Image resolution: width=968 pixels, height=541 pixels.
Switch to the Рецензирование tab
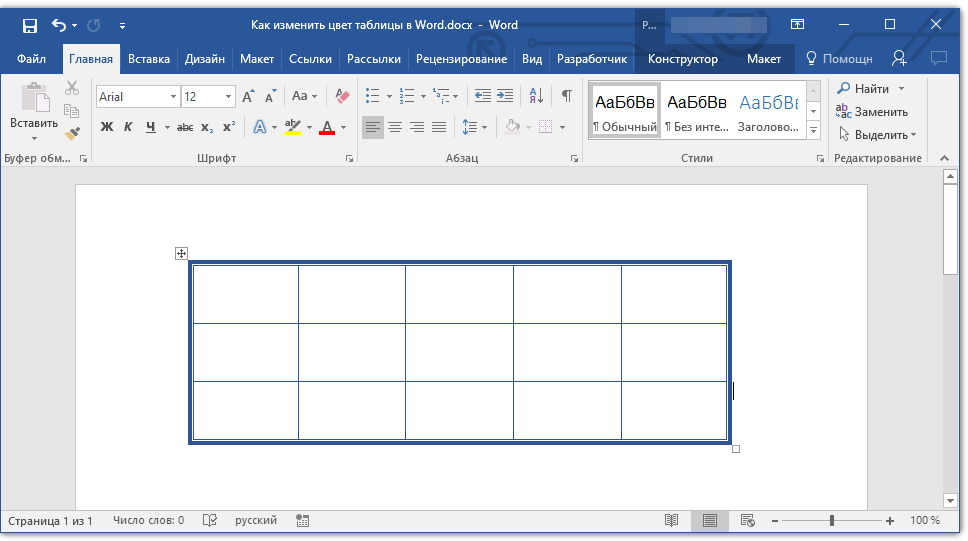coord(461,59)
